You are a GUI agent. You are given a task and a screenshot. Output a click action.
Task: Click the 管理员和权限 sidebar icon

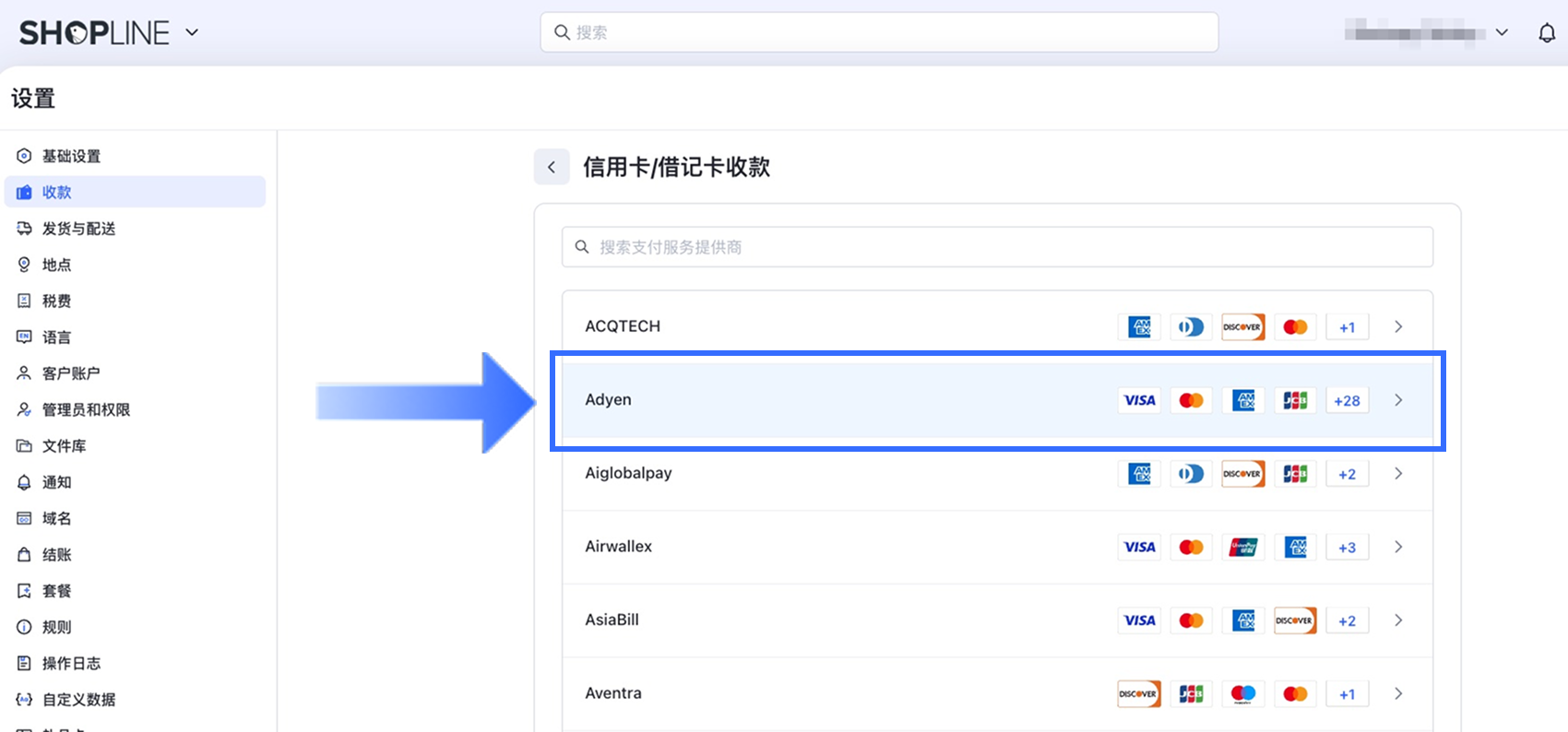(24, 409)
